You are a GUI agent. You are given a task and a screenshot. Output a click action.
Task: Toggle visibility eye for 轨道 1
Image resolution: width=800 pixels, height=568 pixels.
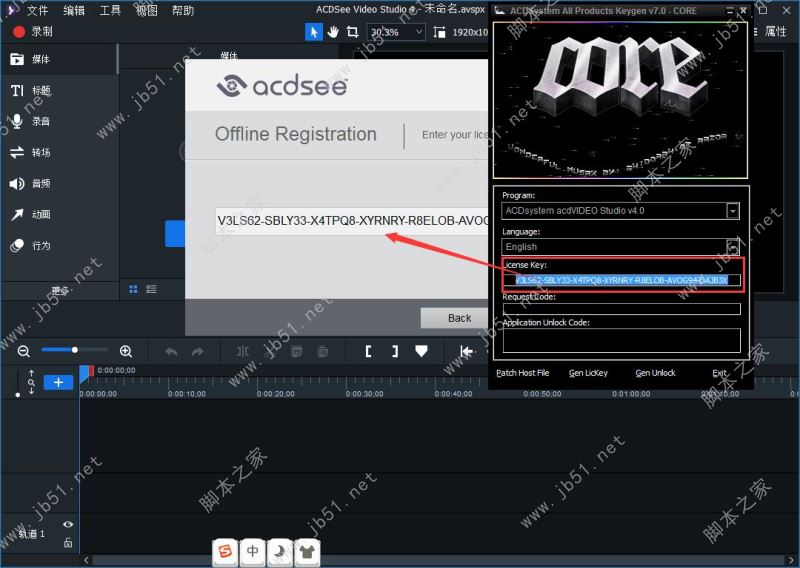(68, 524)
